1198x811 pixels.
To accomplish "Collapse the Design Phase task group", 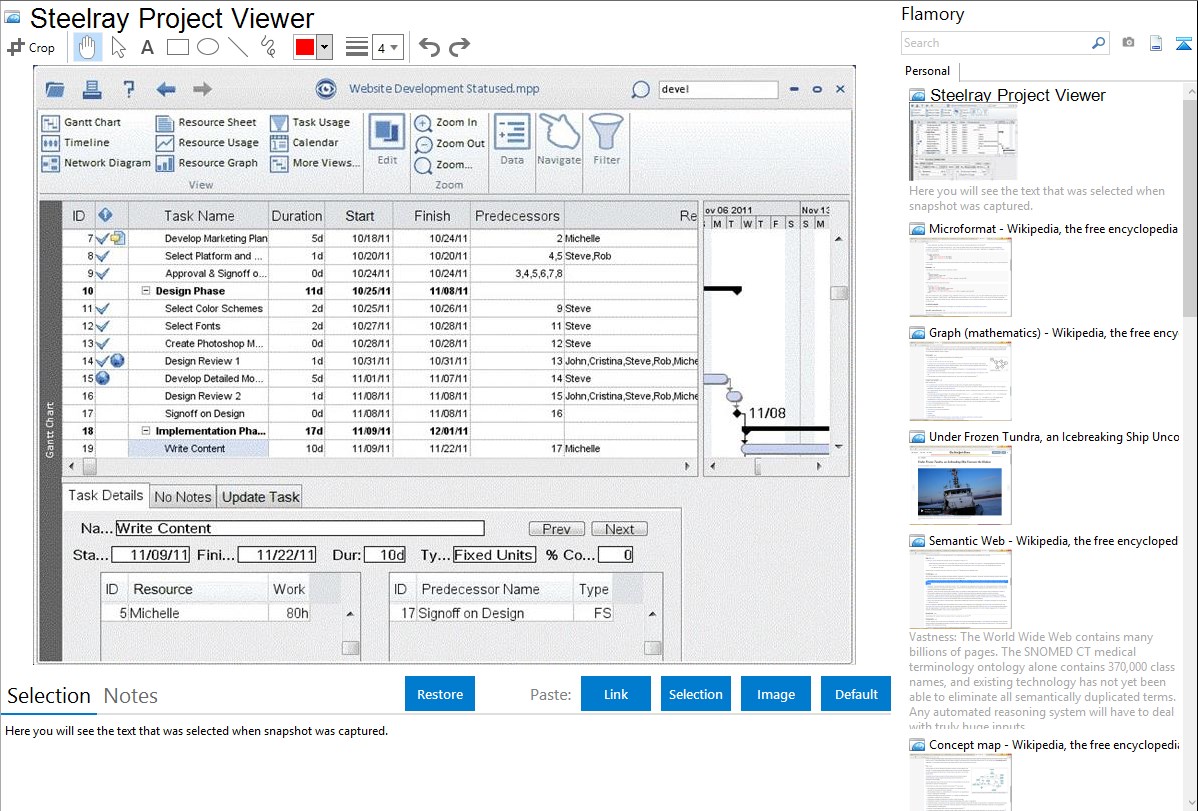I will point(146,291).
